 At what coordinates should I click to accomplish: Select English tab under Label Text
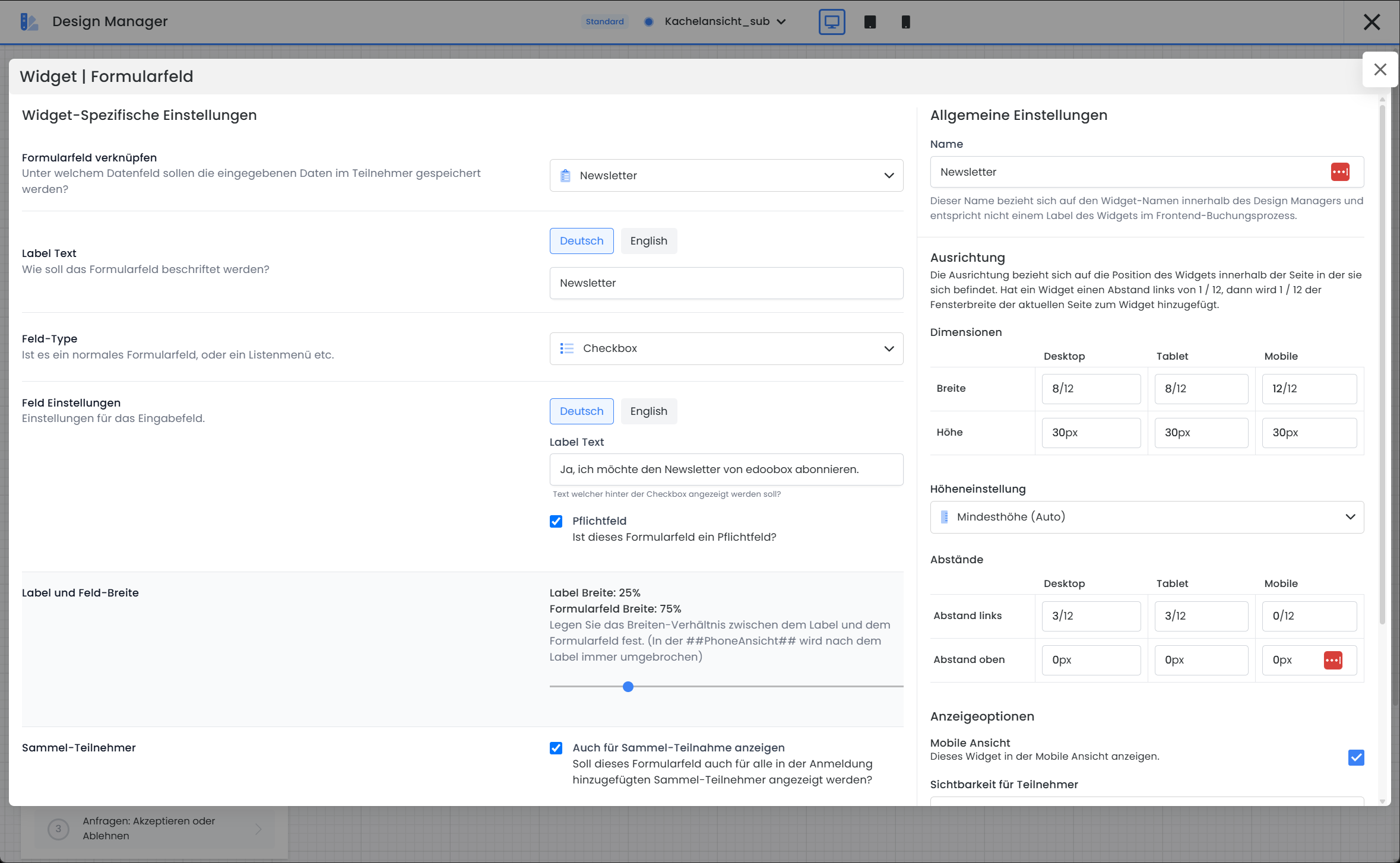coord(648,241)
